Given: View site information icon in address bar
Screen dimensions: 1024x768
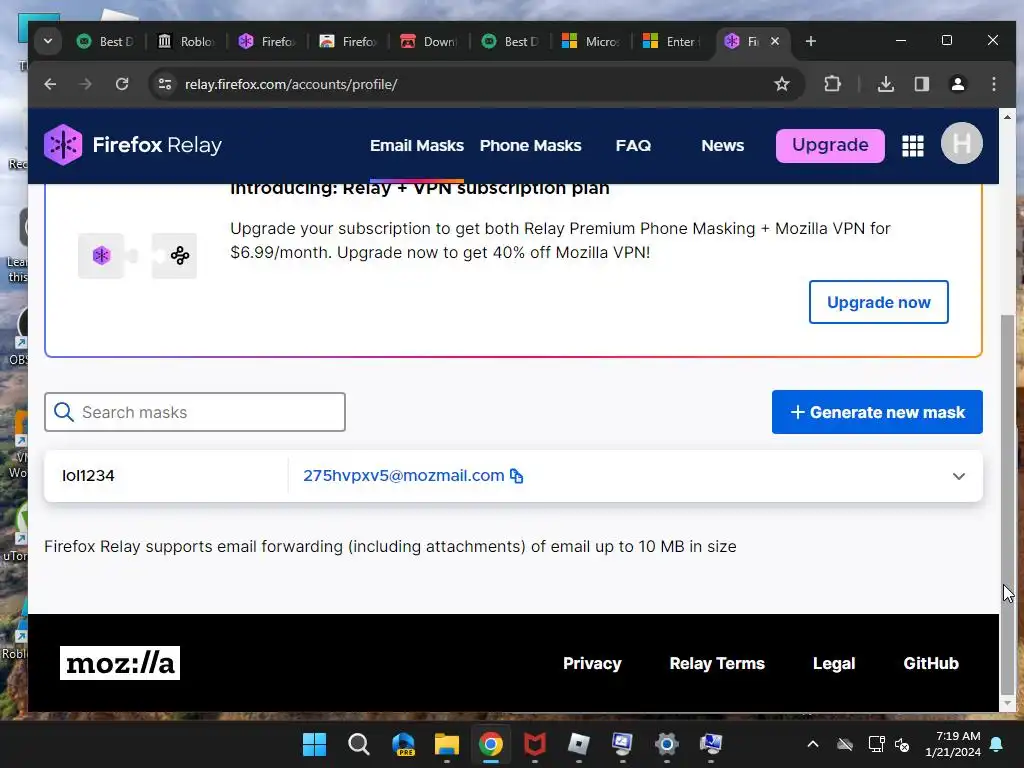Looking at the screenshot, I should (x=165, y=84).
